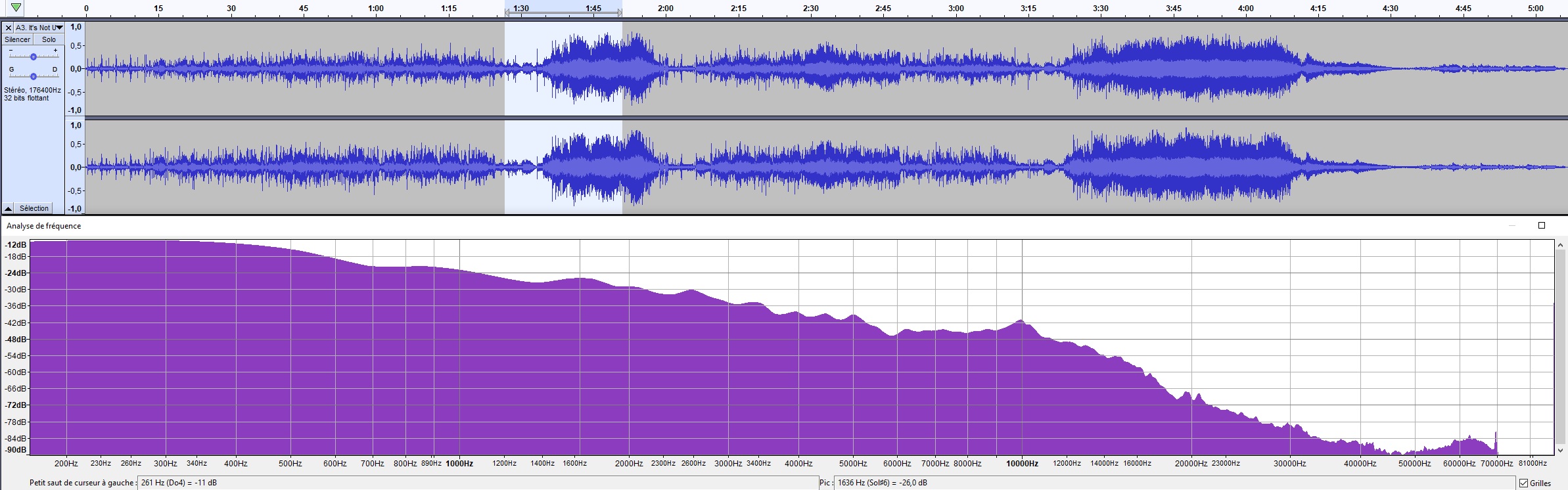Click the green playhead triangle icon
The image size is (1568, 490).
point(16,8)
